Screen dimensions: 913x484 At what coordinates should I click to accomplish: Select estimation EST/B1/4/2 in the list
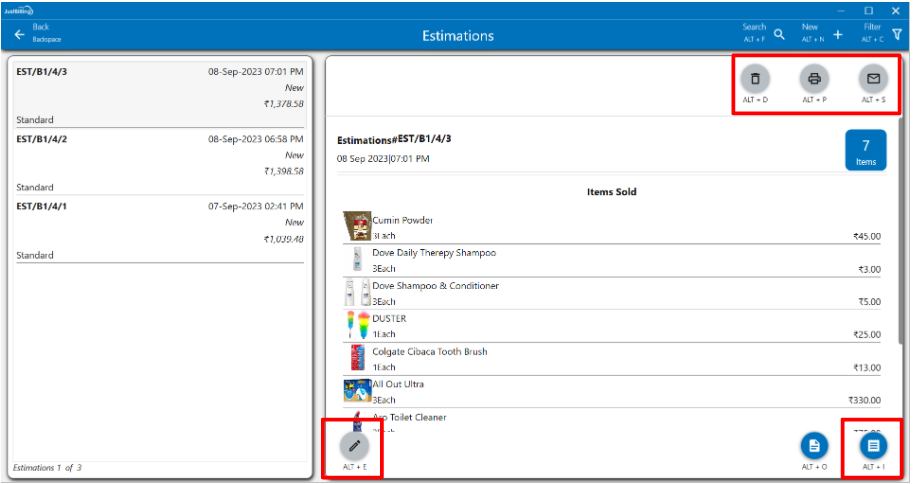click(x=160, y=162)
